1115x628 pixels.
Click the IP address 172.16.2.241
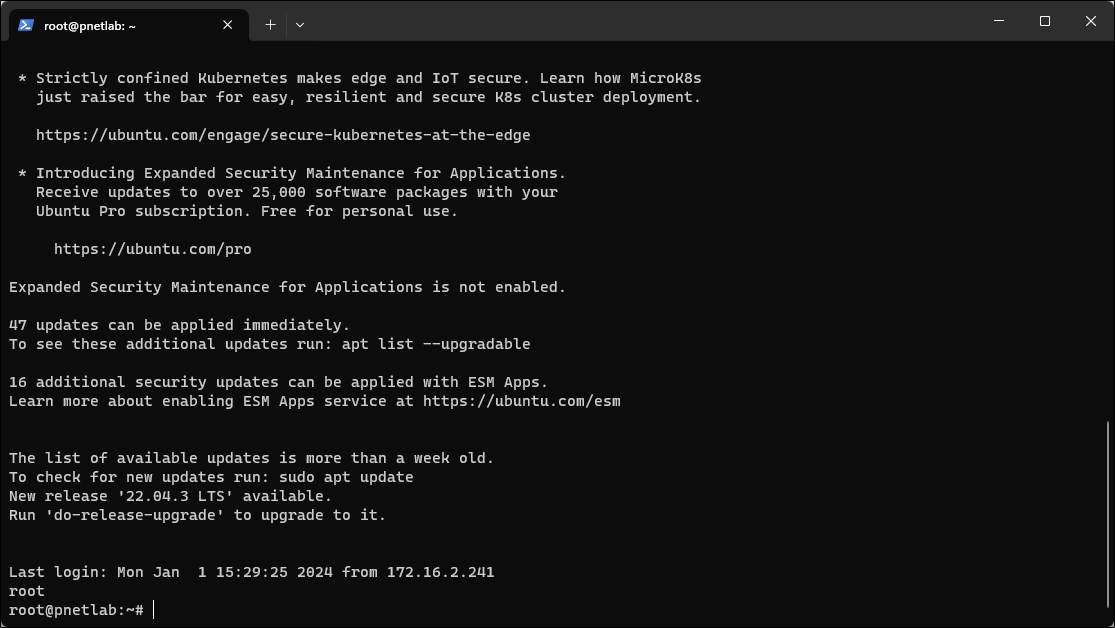[x=440, y=573]
